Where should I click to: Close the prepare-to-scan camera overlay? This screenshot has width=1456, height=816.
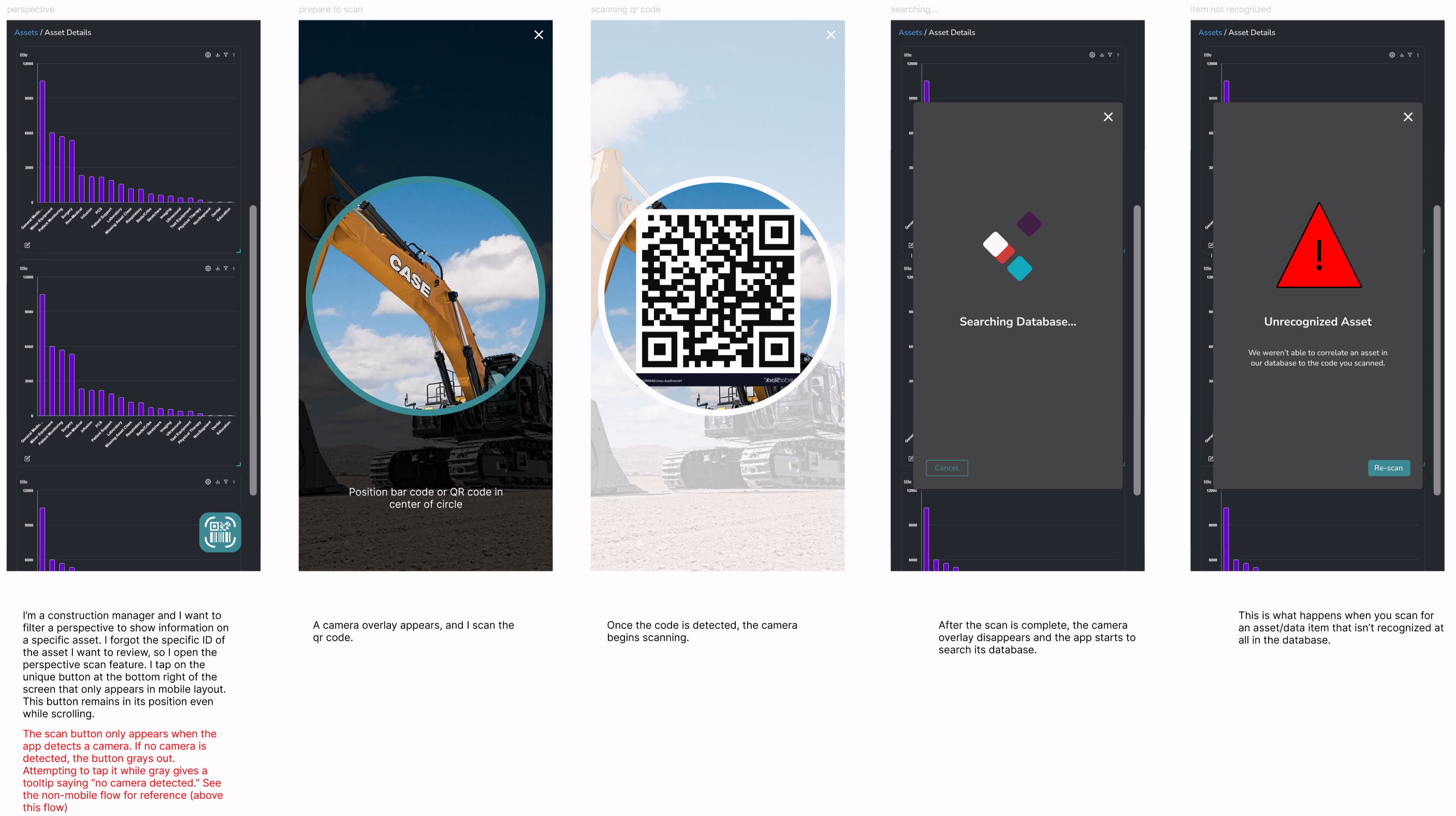pos(538,35)
